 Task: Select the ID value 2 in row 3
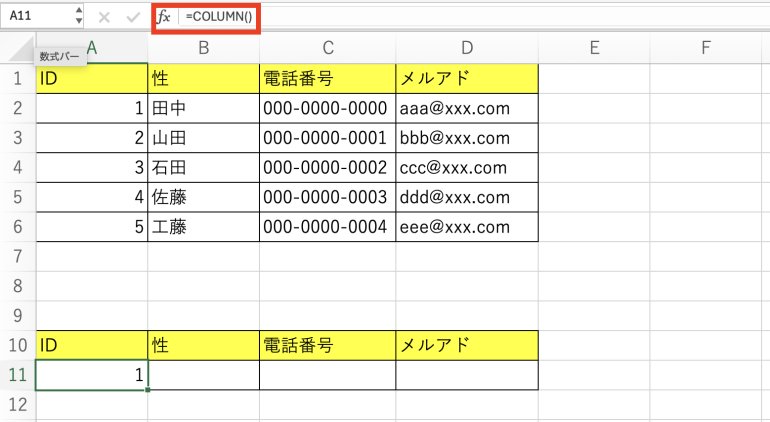coord(92,138)
